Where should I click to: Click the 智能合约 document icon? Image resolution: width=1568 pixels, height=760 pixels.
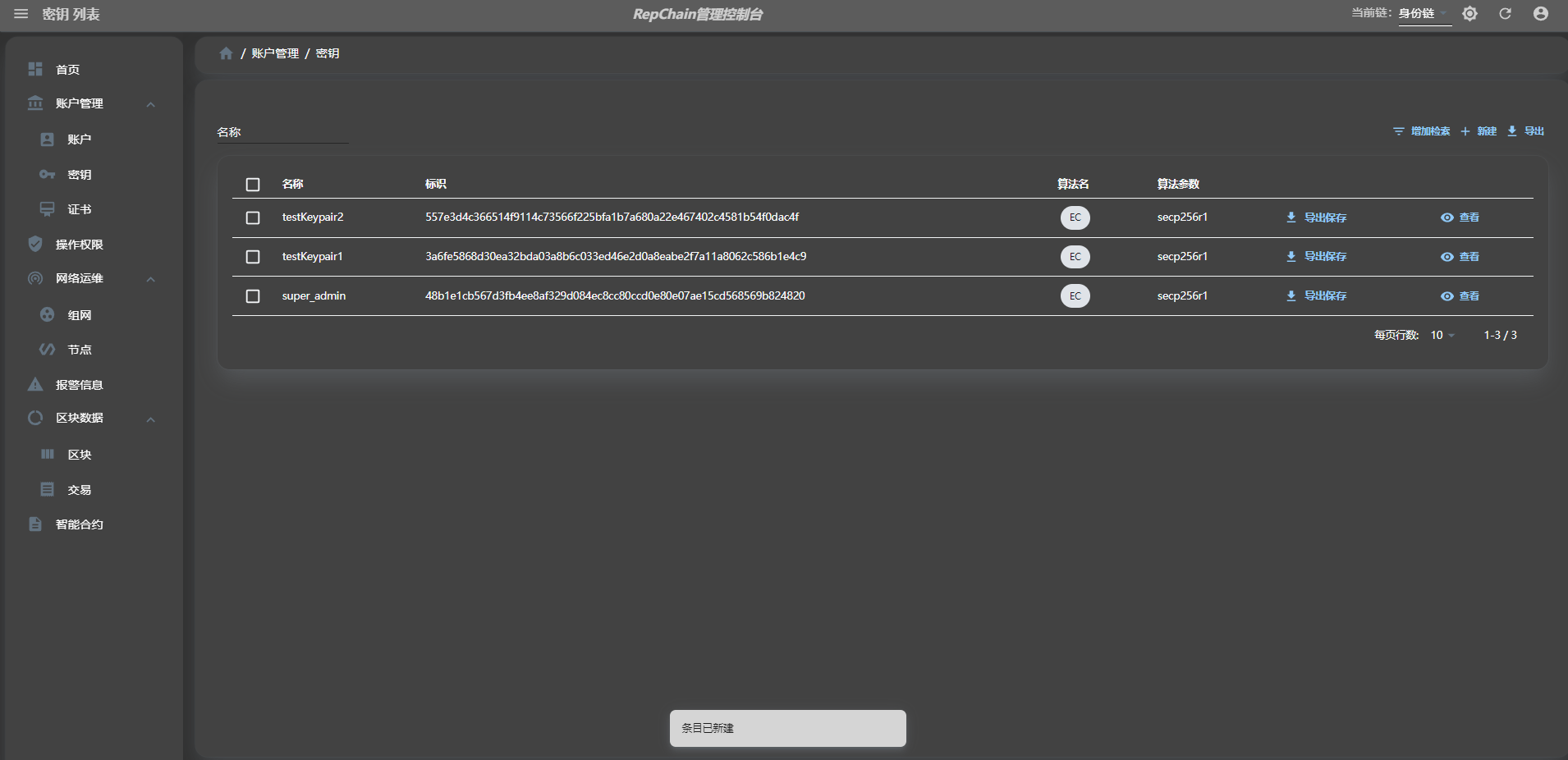click(x=35, y=524)
